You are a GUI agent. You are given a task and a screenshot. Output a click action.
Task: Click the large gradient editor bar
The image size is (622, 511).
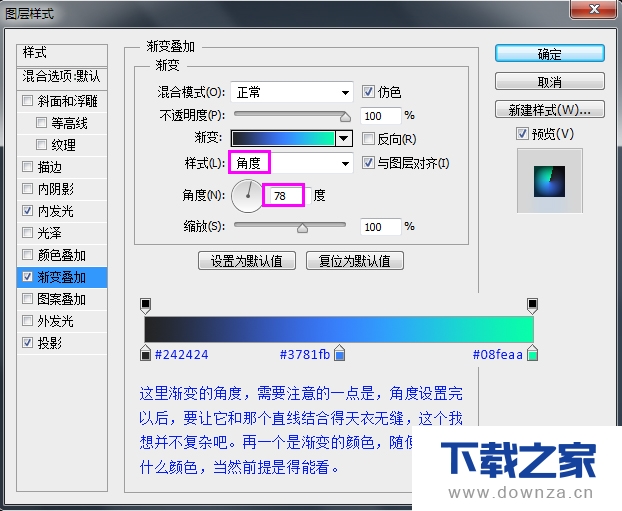(339, 329)
